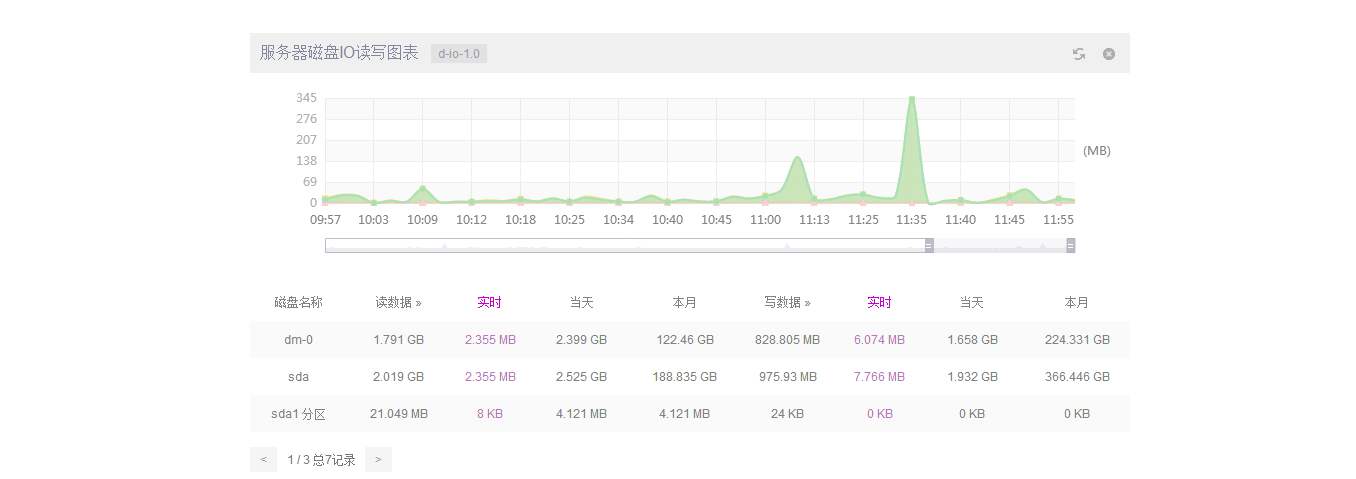
Task: Select 实时 under the 读数据 section
Action: tap(489, 302)
